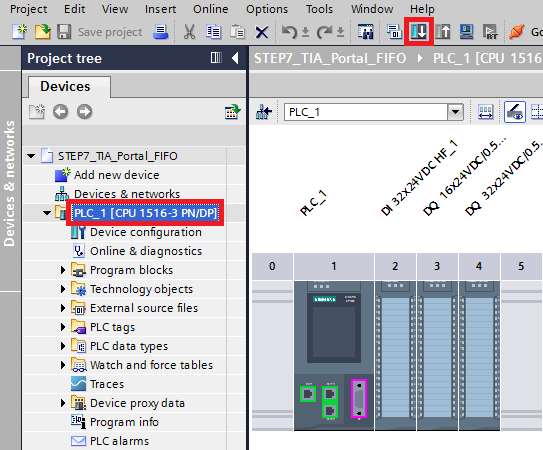Click the Copy icon
The width and height of the screenshot is (543, 450).
(214, 32)
